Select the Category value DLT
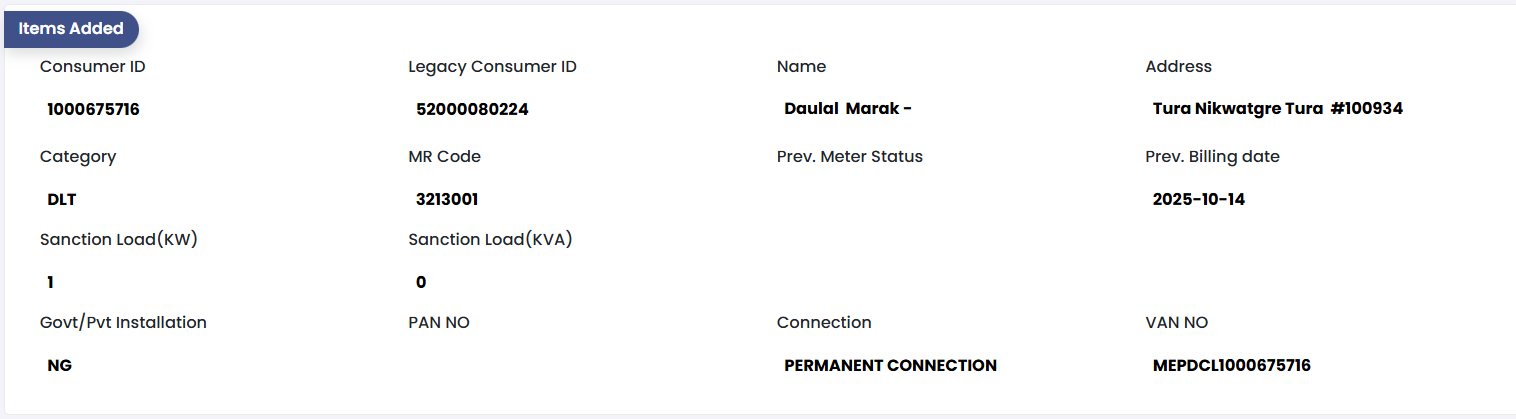 62,200
